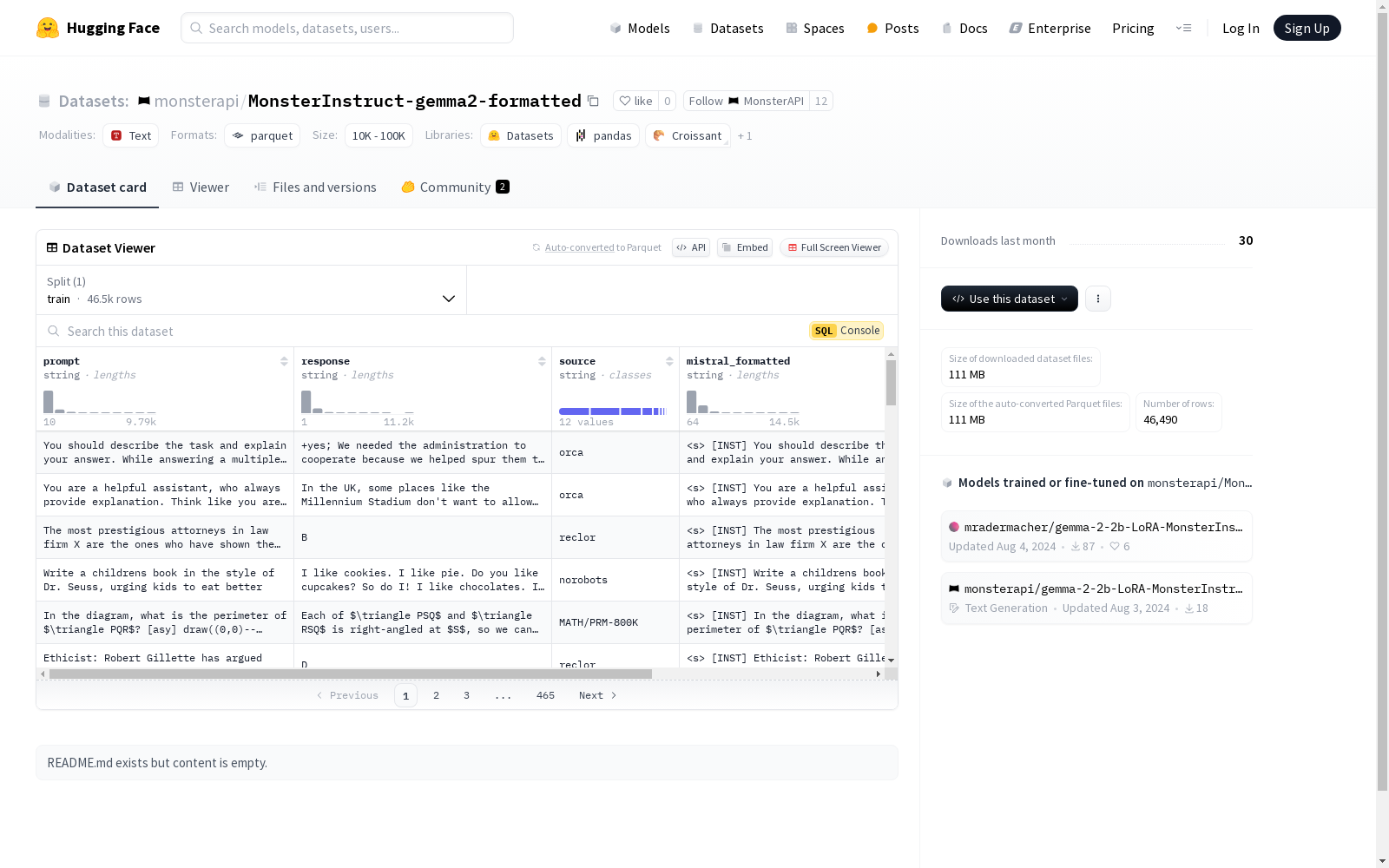Open the mradermacher gemma-2-2b-LoRA model card
The height and width of the screenshot is (868, 1389).
[1096, 536]
